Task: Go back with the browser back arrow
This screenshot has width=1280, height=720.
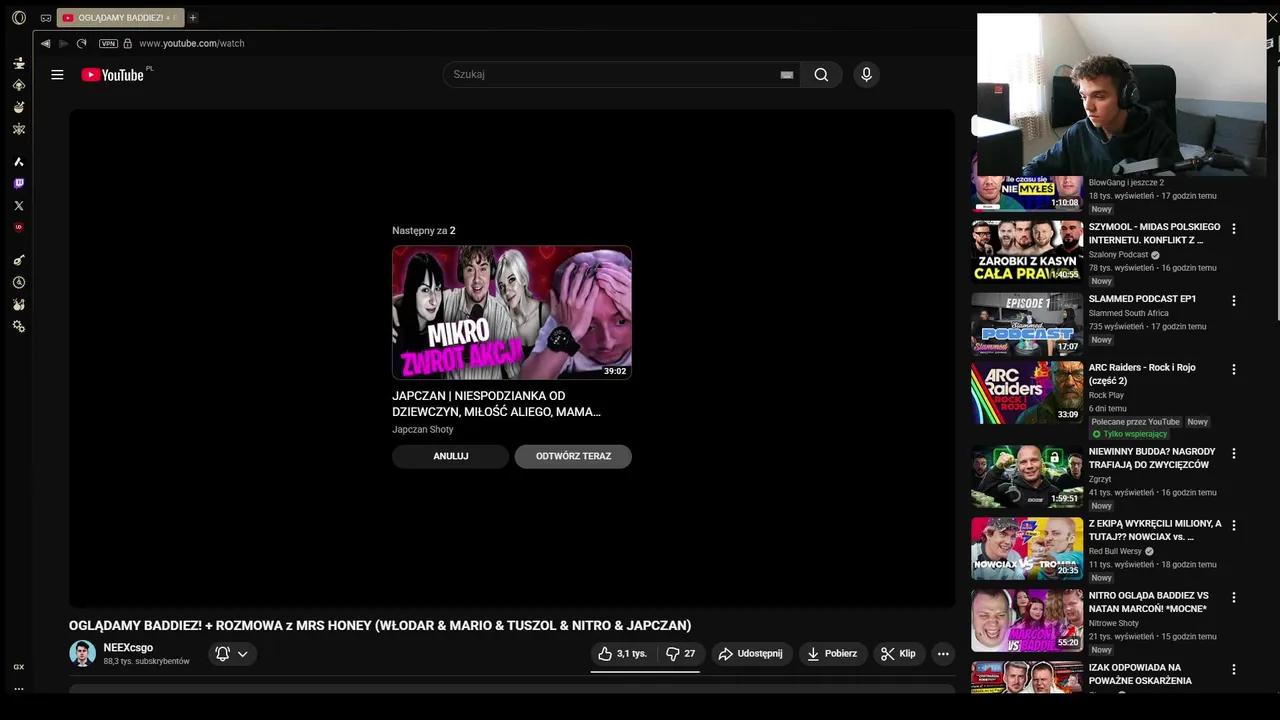Action: point(45,43)
